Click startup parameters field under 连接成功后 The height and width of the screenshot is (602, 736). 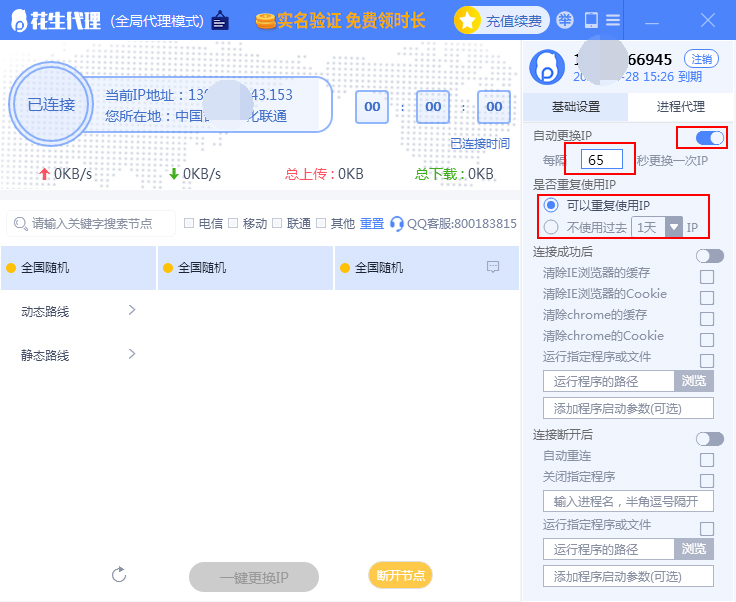coord(628,408)
